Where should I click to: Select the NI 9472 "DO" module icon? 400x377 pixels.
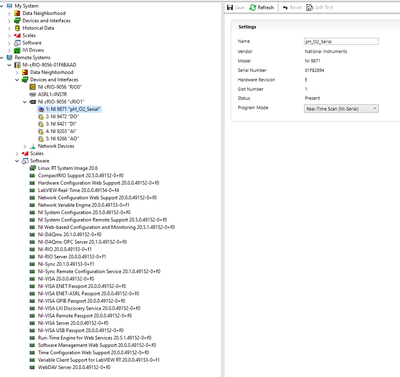click(41, 117)
